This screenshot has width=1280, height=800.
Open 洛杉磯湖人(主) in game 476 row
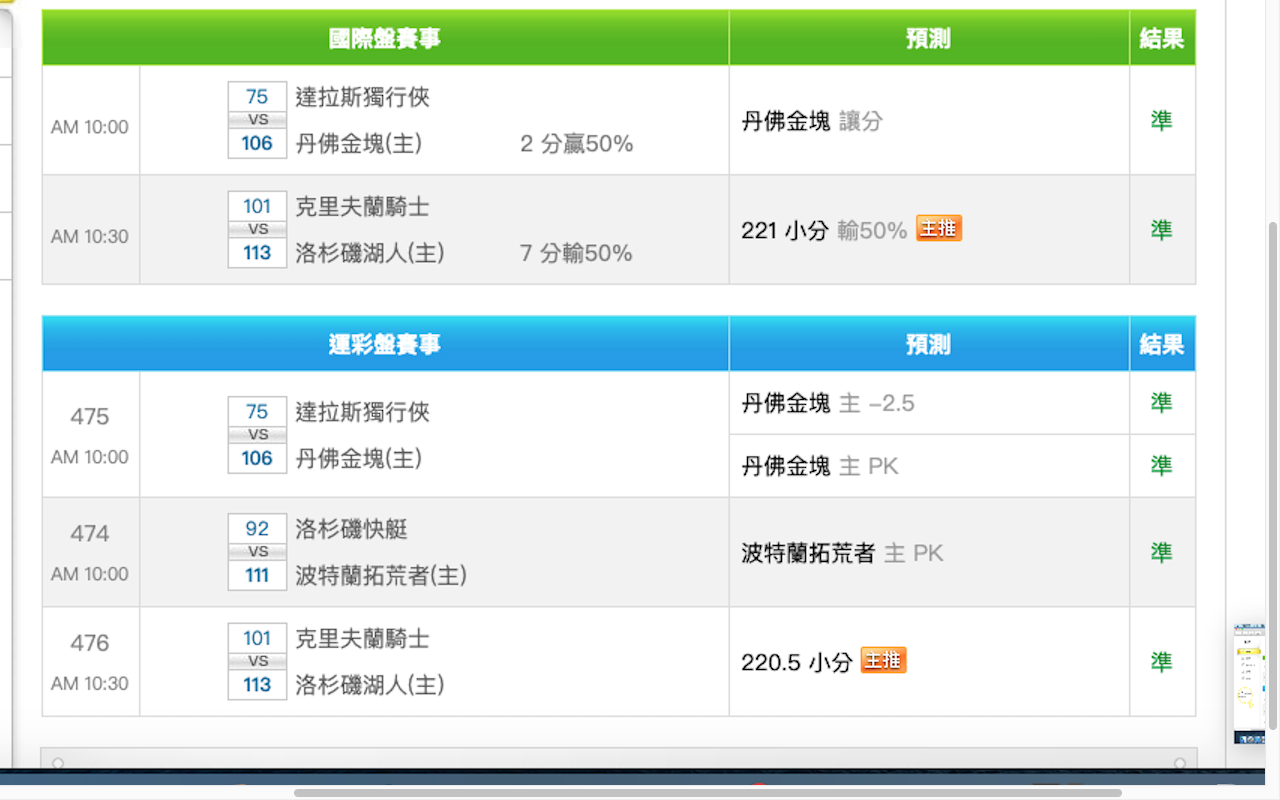click(x=370, y=685)
